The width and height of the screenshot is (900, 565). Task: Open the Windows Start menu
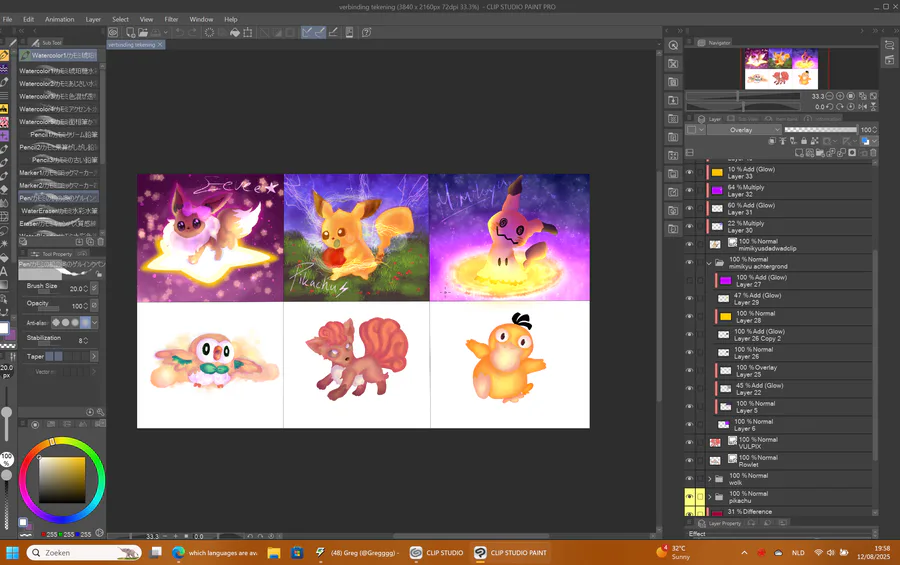pyautogui.click(x=12, y=553)
